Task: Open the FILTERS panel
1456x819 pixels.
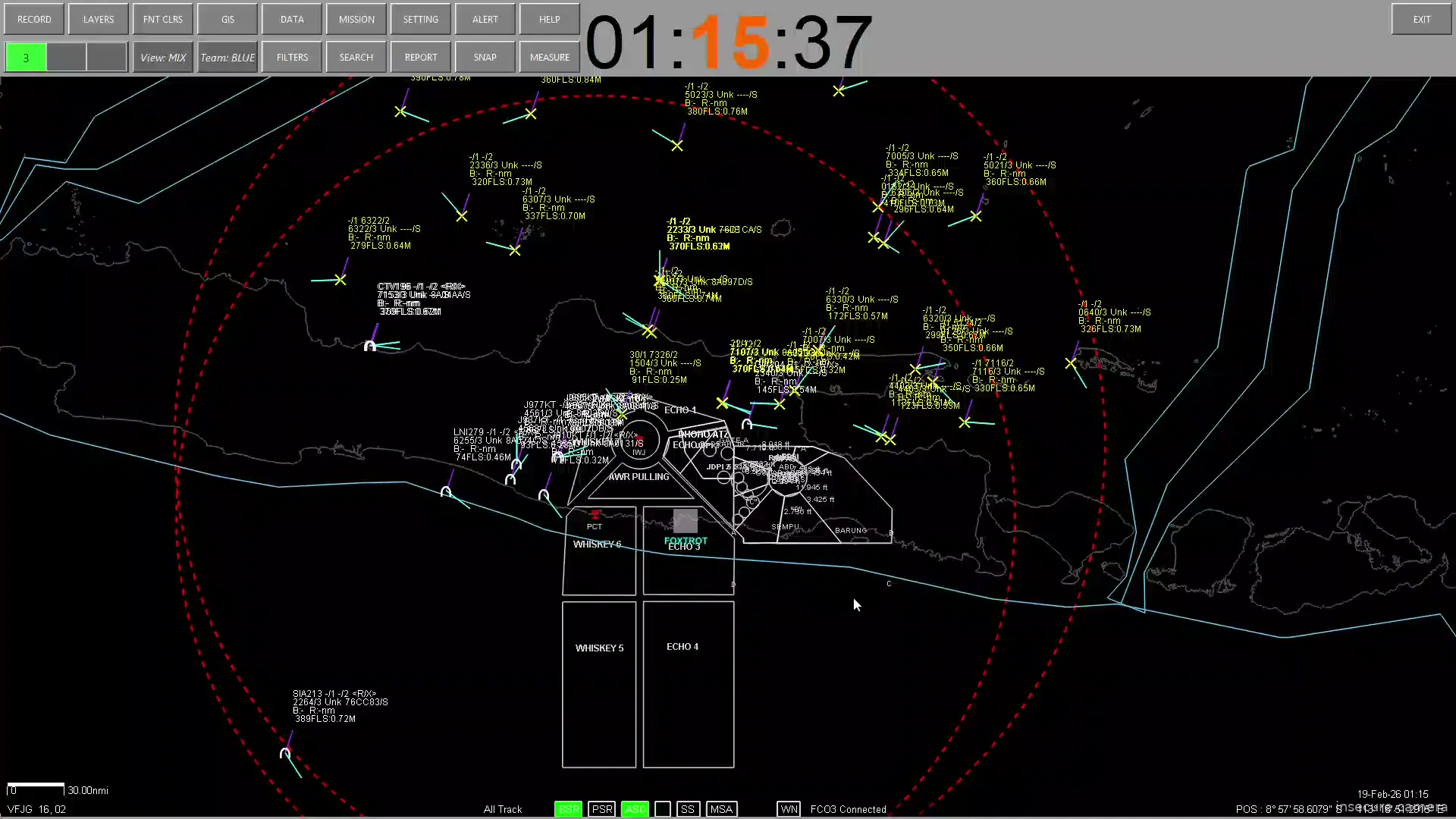Action: [x=292, y=58]
